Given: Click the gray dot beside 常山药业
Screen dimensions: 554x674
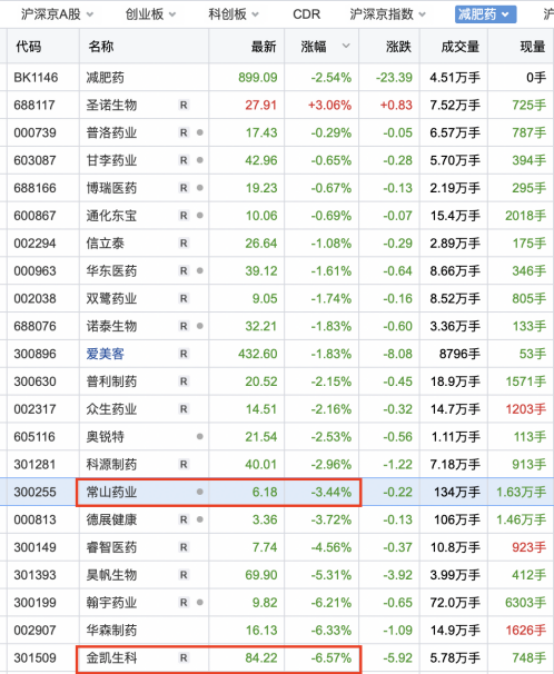Looking at the screenshot, I should pyautogui.click(x=200, y=492).
